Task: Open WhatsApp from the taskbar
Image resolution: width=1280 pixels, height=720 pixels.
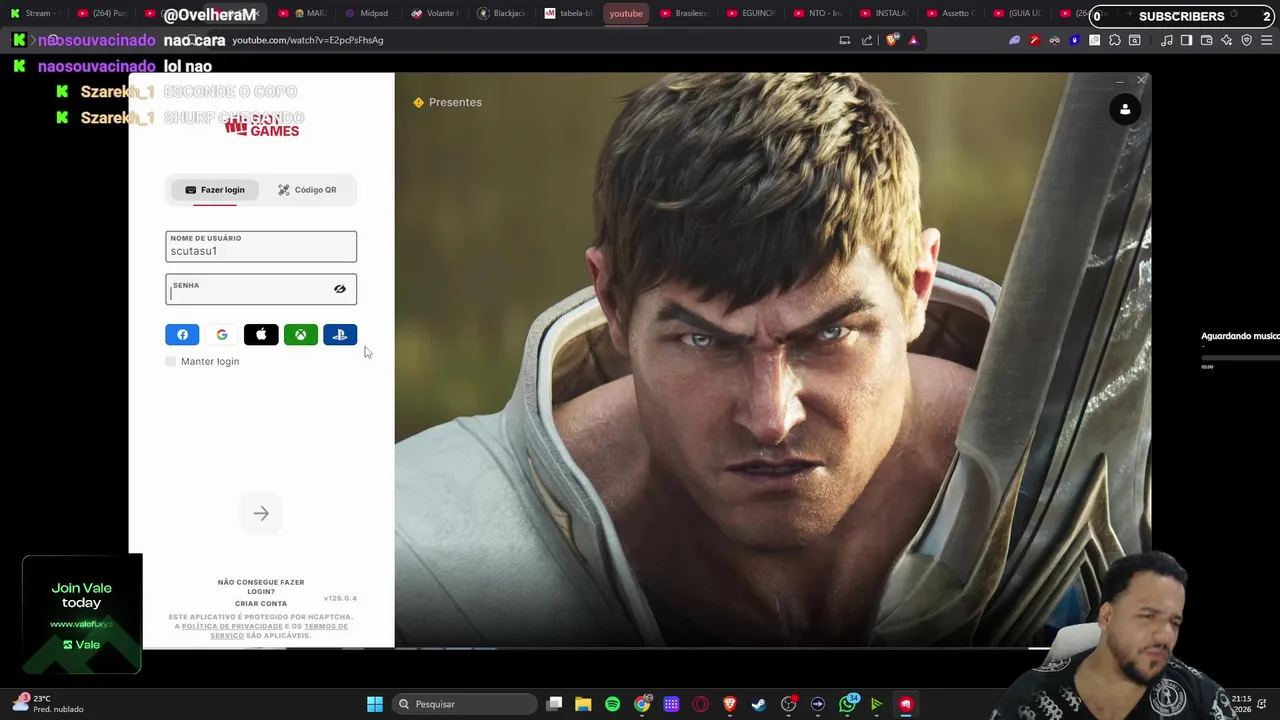Action: (847, 704)
